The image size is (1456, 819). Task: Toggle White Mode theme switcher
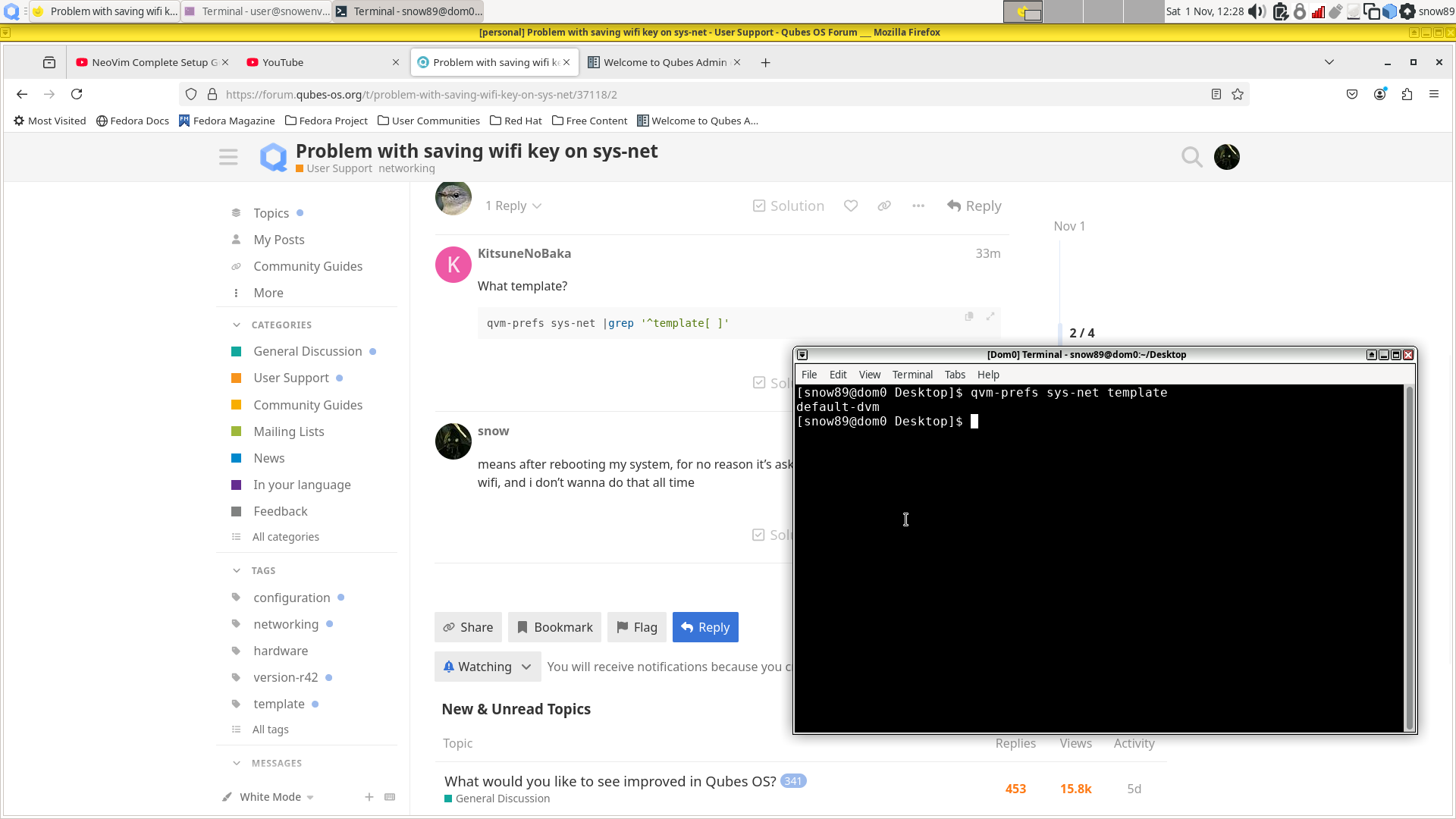click(270, 797)
